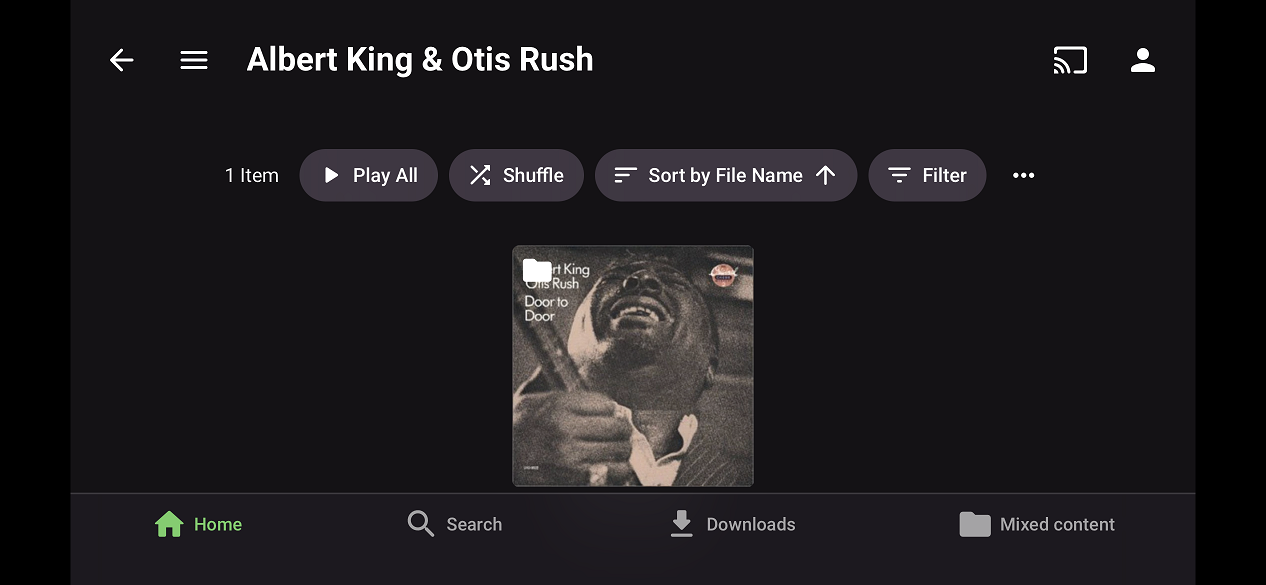Toggle the ascending sort direction arrow

pyautogui.click(x=825, y=176)
